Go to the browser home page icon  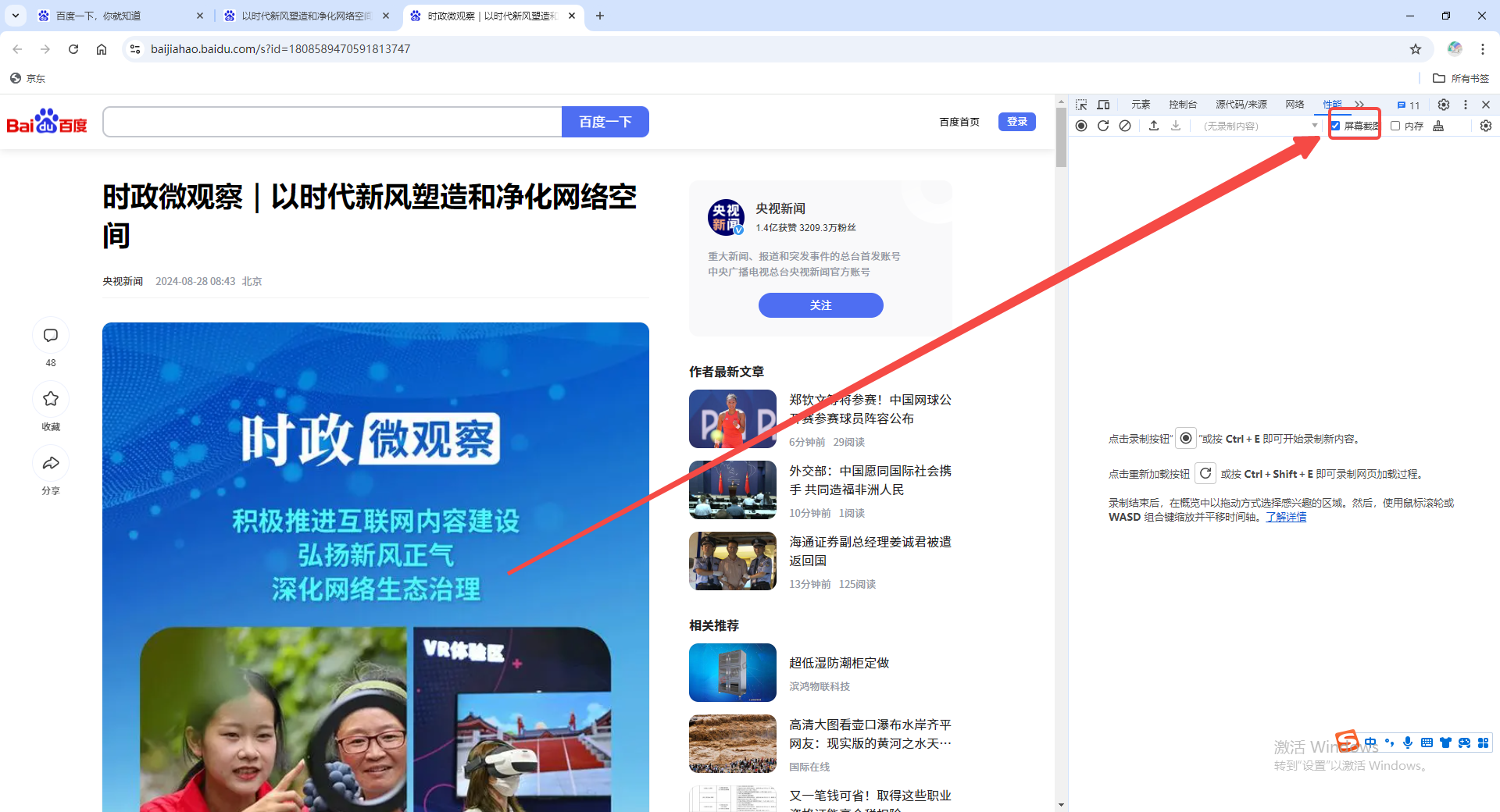[x=102, y=49]
